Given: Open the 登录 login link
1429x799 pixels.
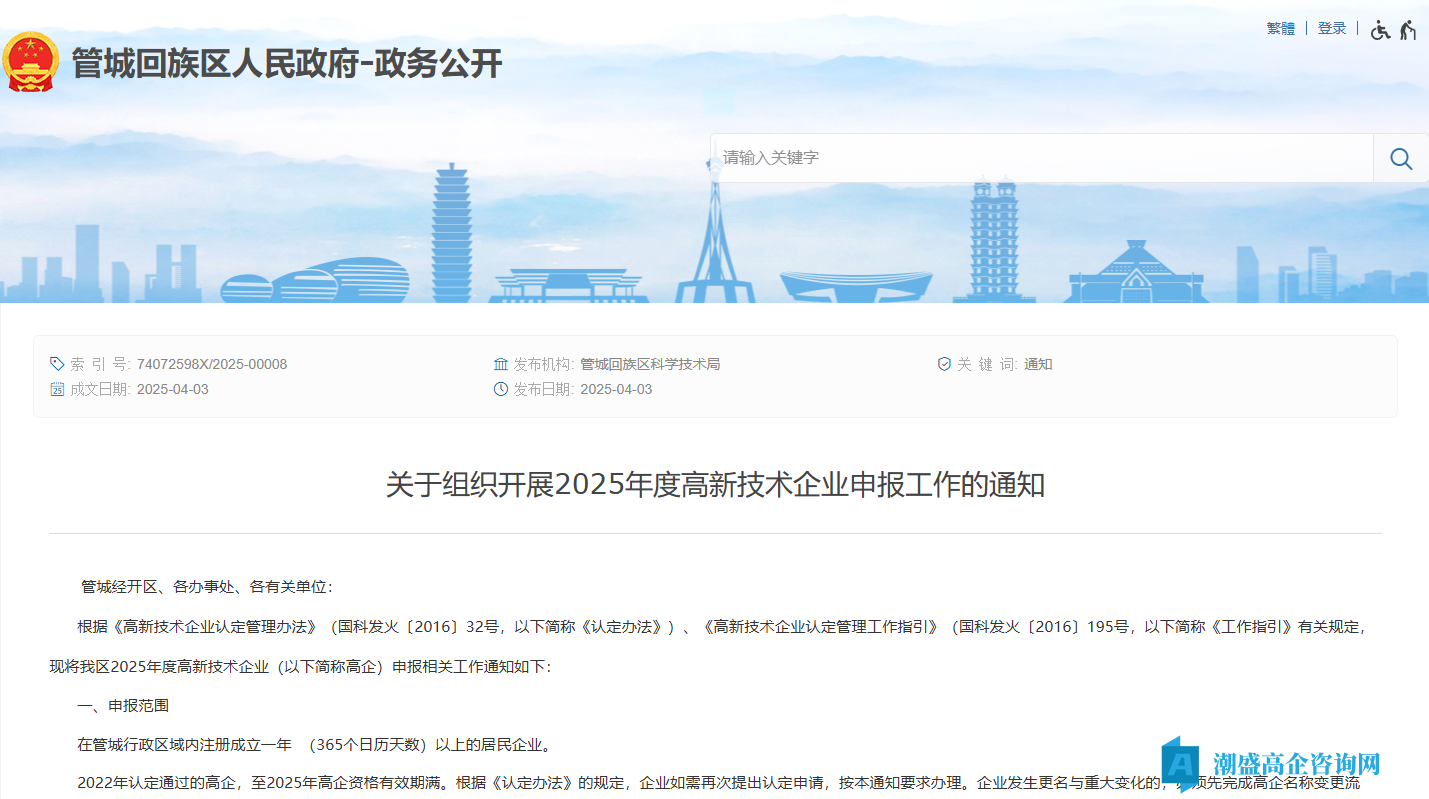Looking at the screenshot, I should click(1331, 29).
